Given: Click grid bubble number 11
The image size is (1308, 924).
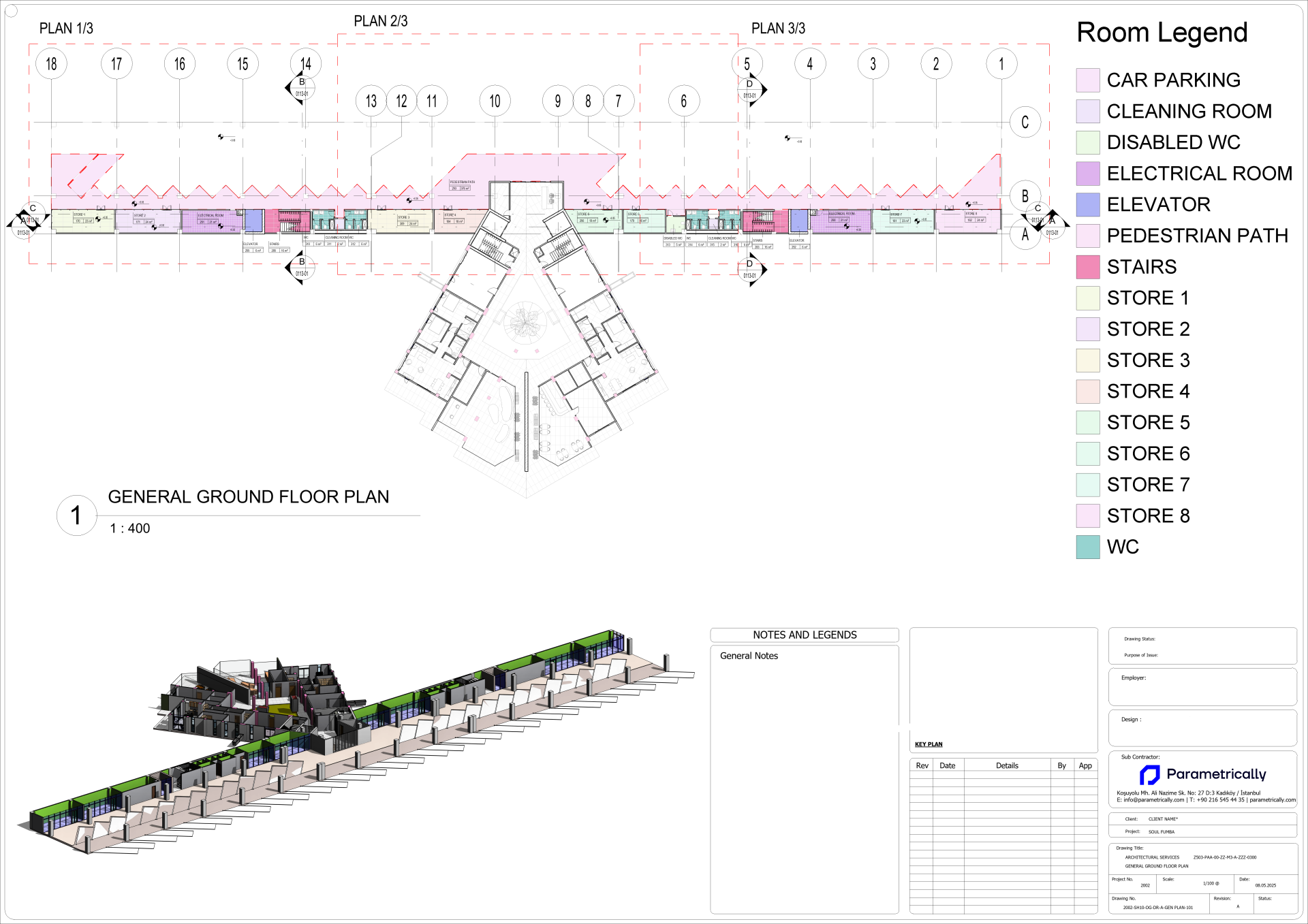Looking at the screenshot, I should [432, 101].
